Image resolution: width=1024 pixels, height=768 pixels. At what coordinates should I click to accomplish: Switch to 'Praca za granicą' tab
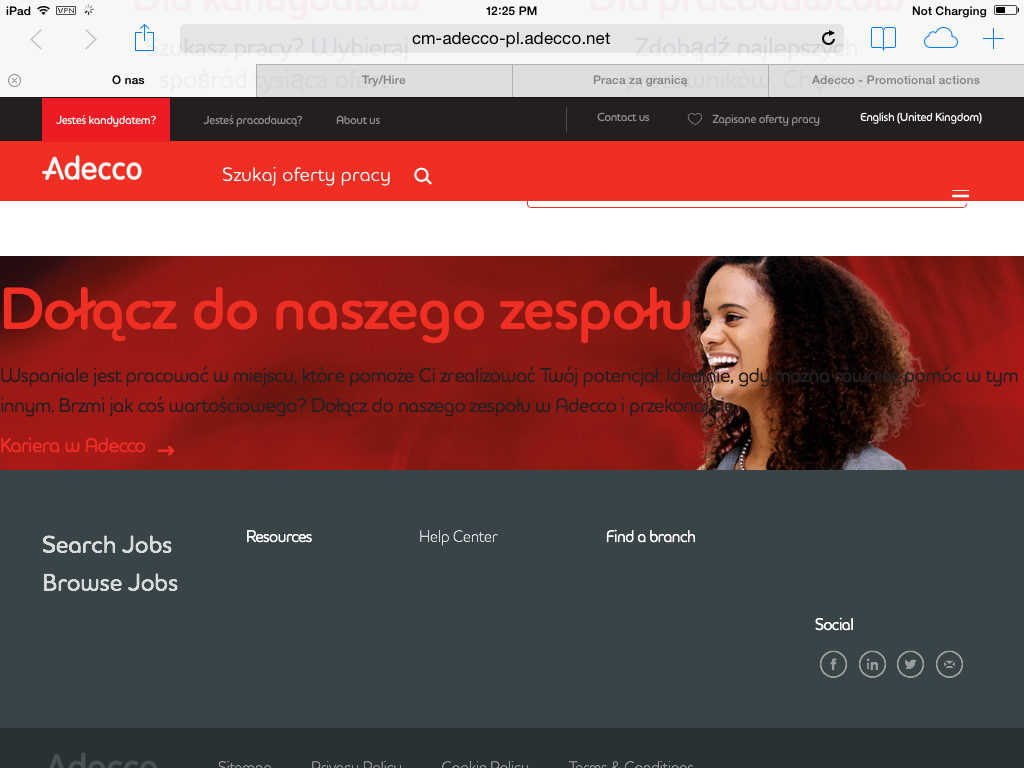(640, 80)
